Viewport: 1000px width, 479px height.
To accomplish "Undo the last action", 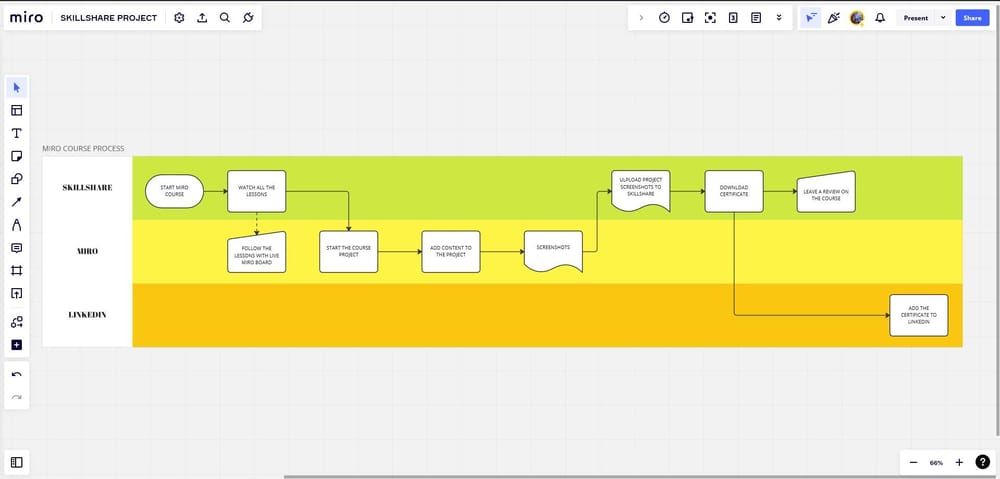I will click(17, 375).
